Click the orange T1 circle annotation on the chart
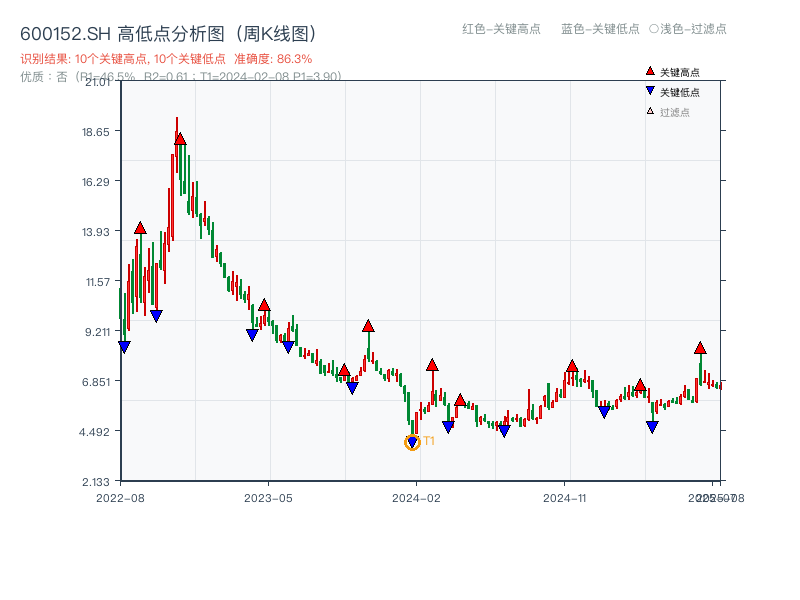Image resolution: width=800 pixels, height=600 pixels. click(413, 440)
